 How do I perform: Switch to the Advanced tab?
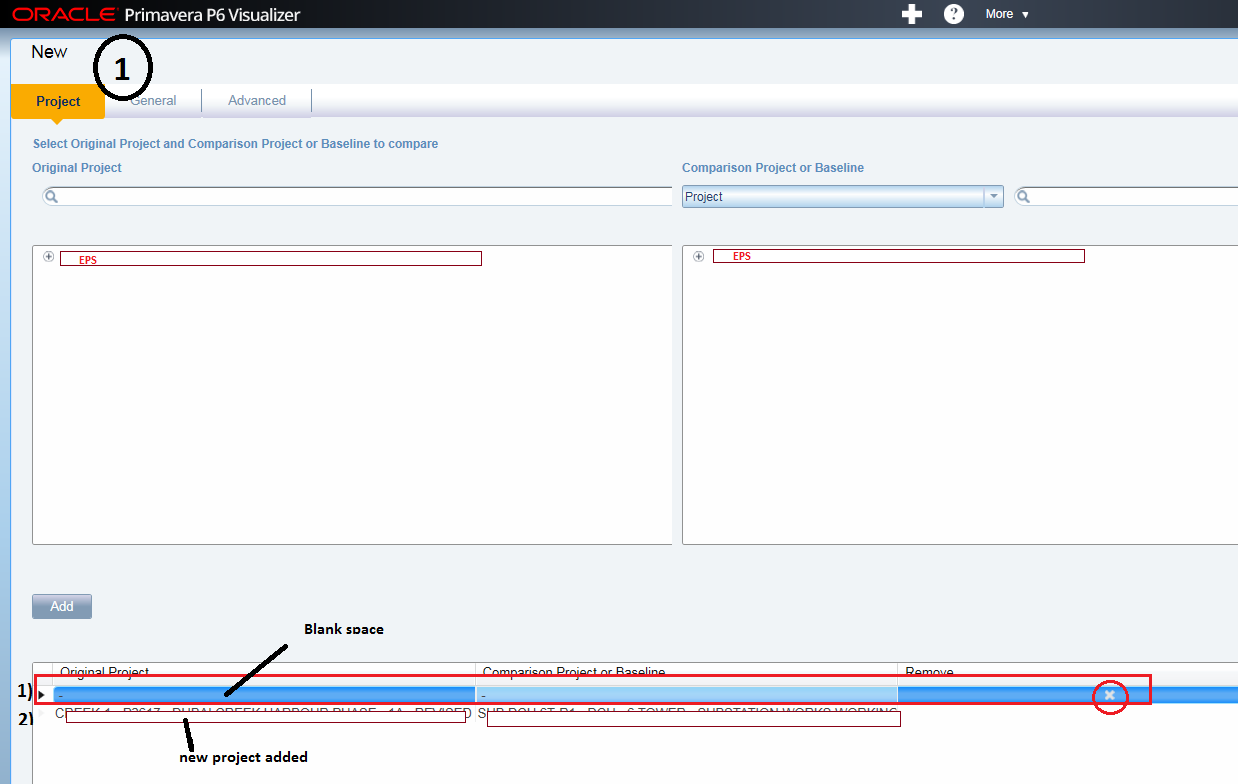click(257, 100)
